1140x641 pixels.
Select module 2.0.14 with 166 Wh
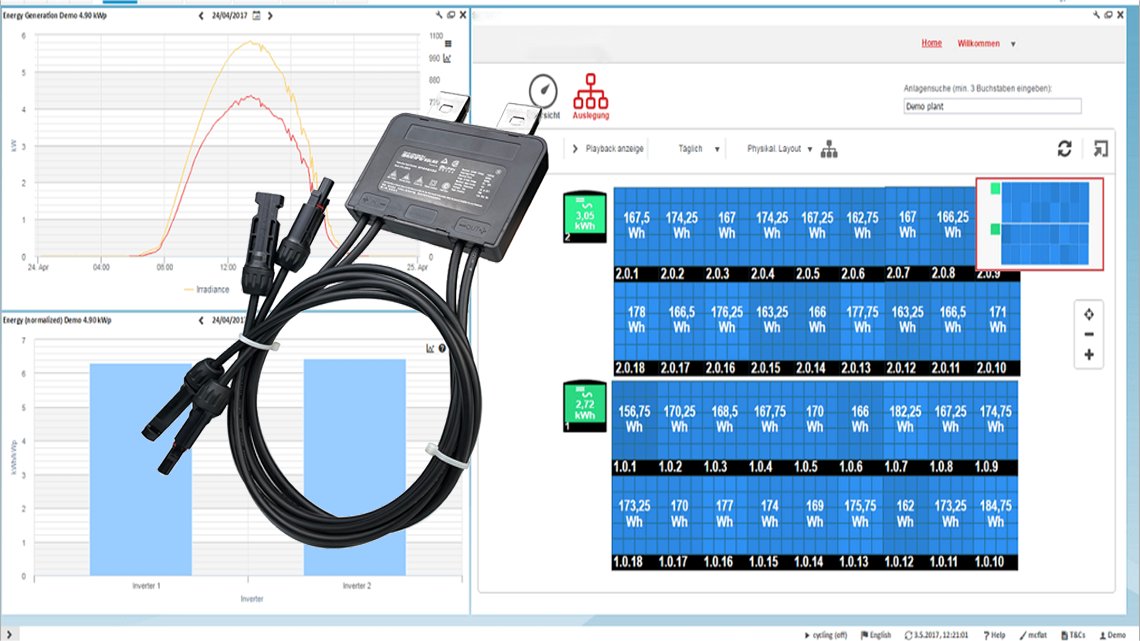click(x=817, y=328)
